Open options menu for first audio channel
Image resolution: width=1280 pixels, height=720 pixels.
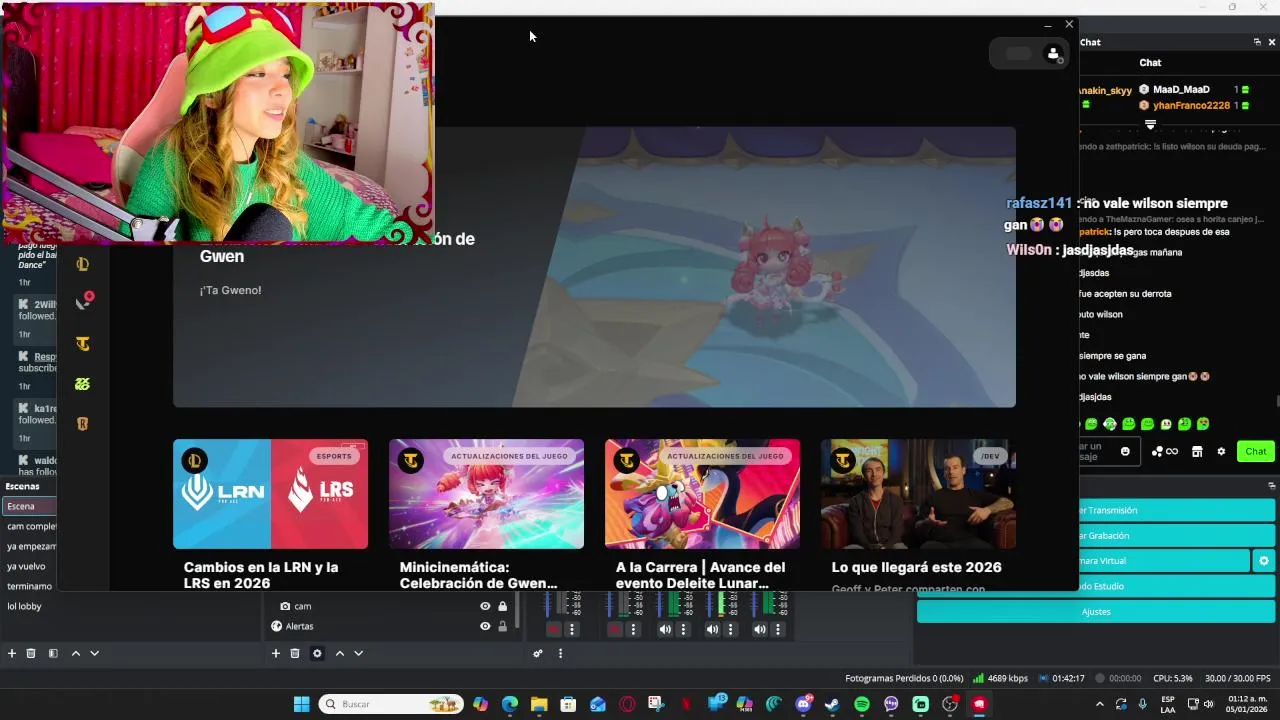[x=572, y=629]
